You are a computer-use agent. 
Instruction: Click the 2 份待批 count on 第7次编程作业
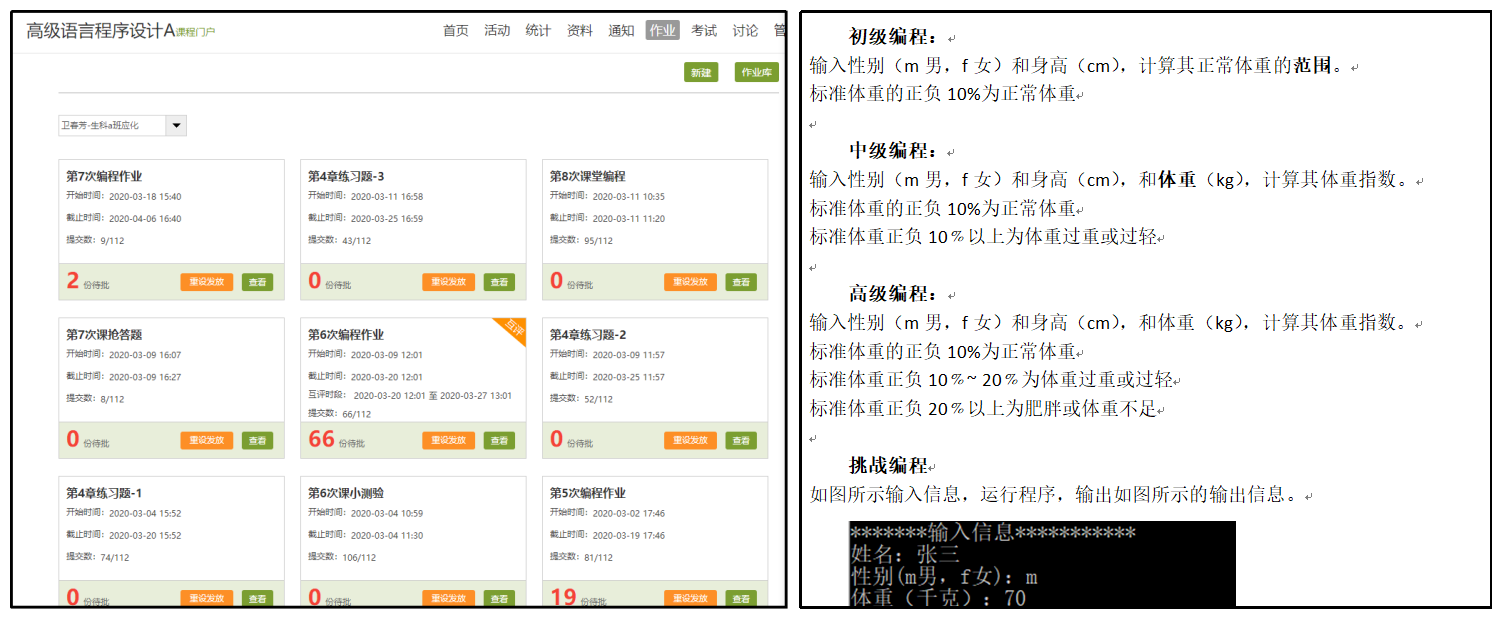coord(87,282)
